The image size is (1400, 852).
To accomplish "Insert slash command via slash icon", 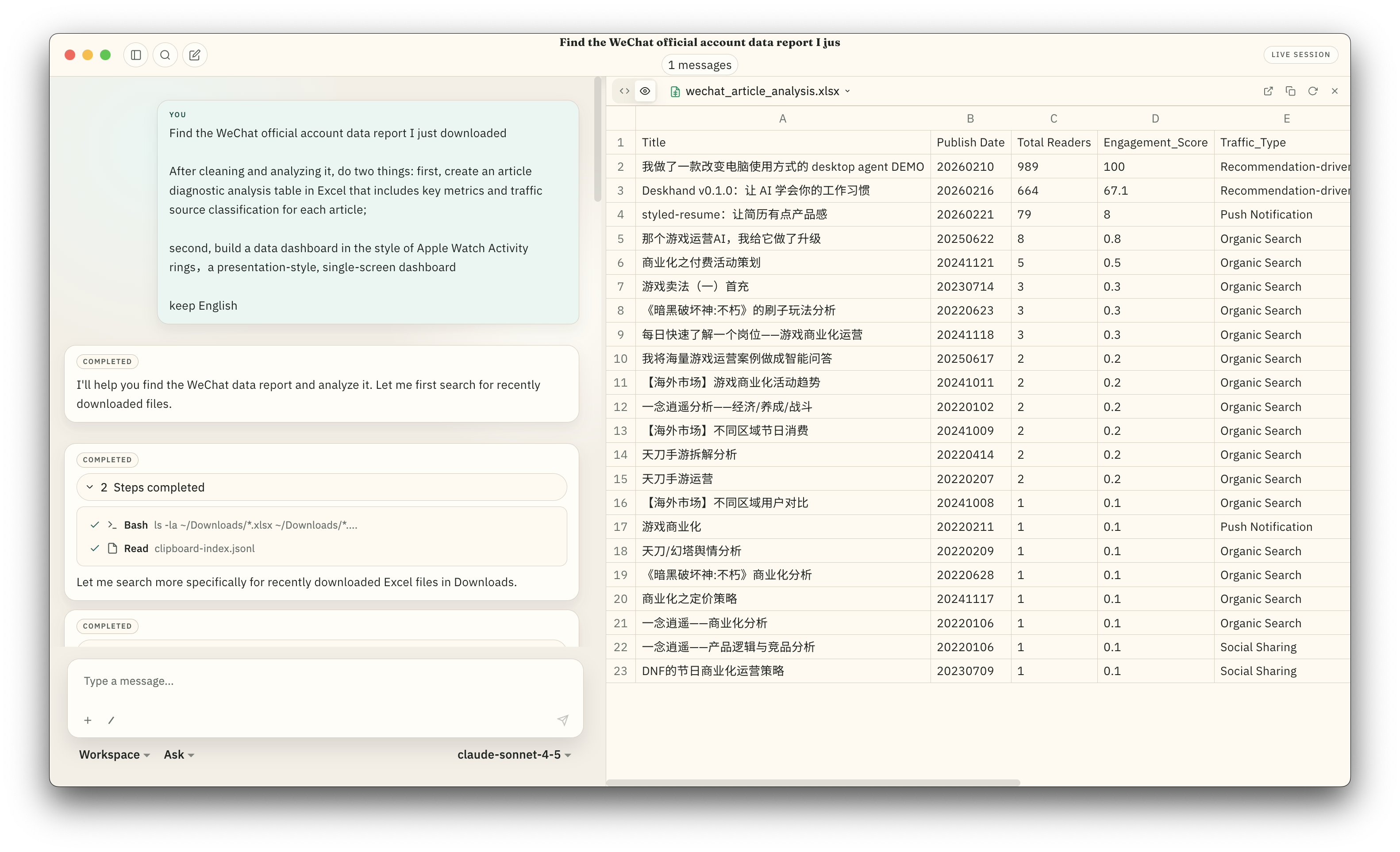I will [112, 720].
